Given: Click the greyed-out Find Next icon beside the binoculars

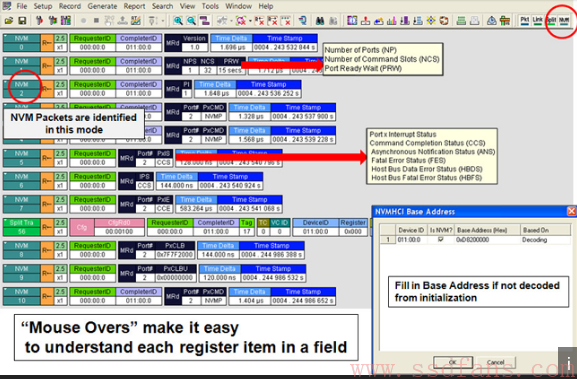Looking at the screenshot, I should pyautogui.click(x=333, y=20).
